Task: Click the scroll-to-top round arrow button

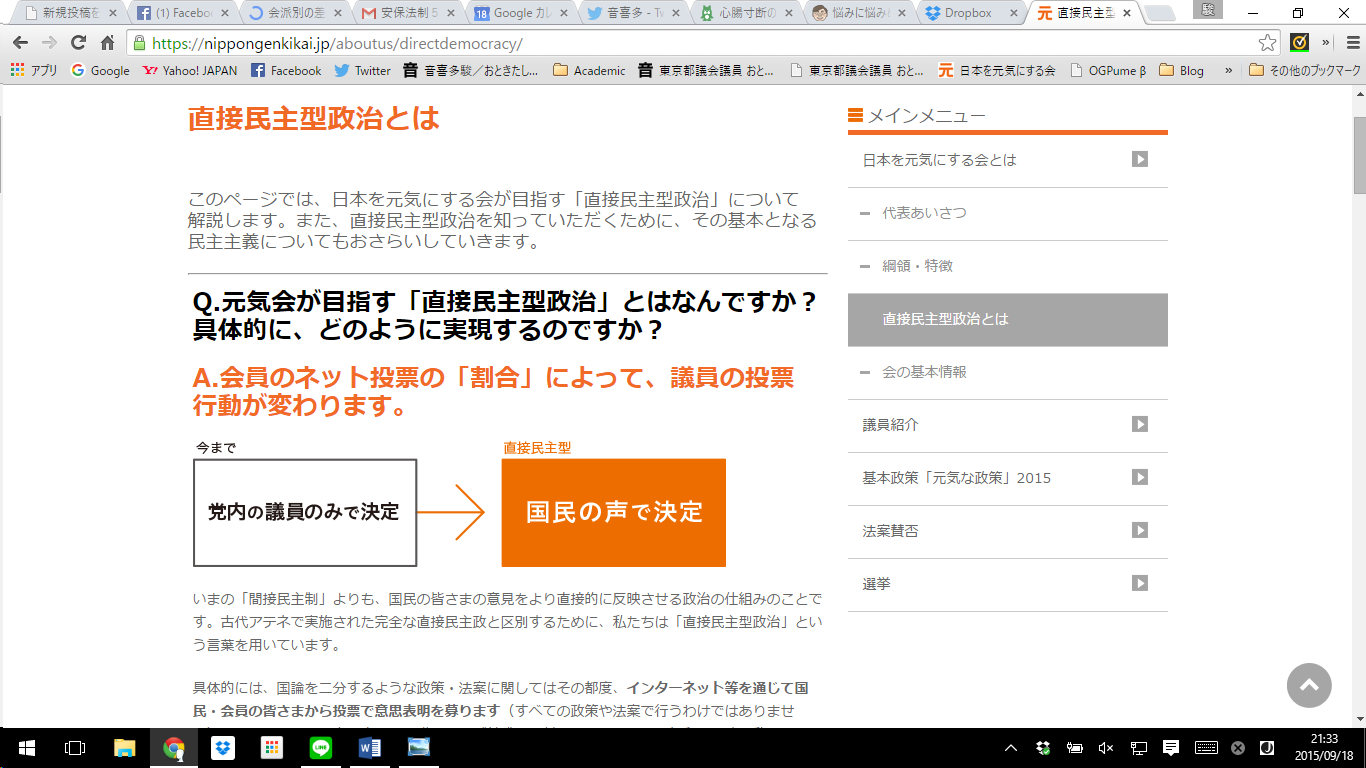Action: click(1309, 686)
